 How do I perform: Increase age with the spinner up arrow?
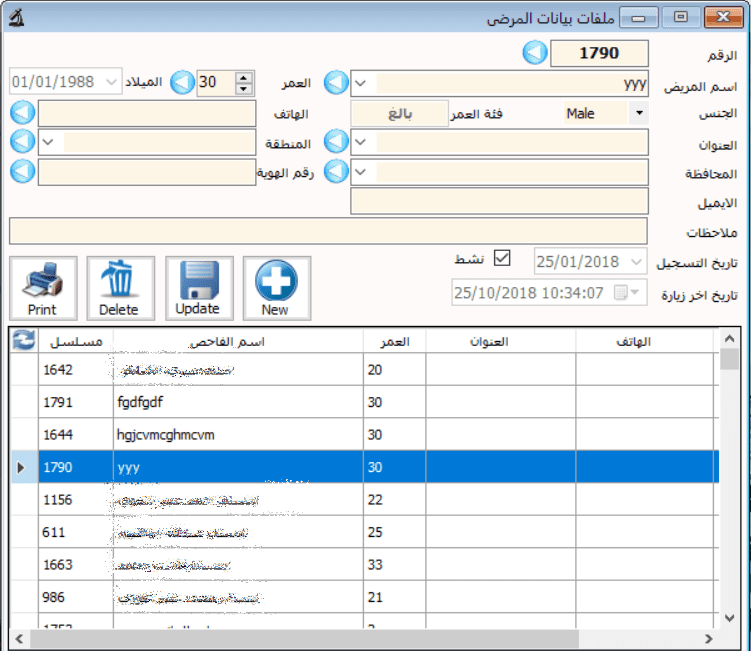pos(243,77)
